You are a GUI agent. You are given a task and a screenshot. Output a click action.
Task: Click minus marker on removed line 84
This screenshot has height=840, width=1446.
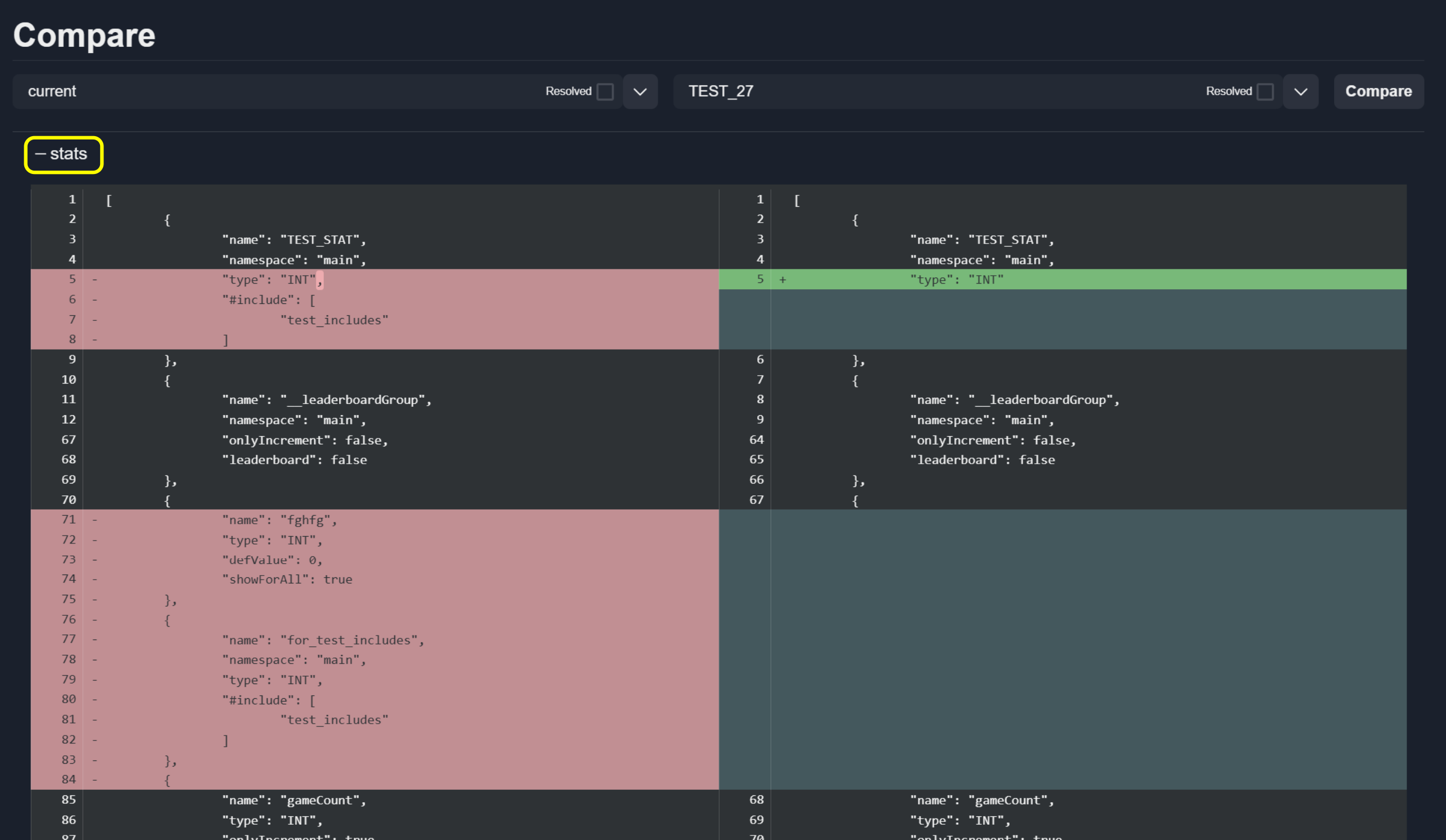95,780
